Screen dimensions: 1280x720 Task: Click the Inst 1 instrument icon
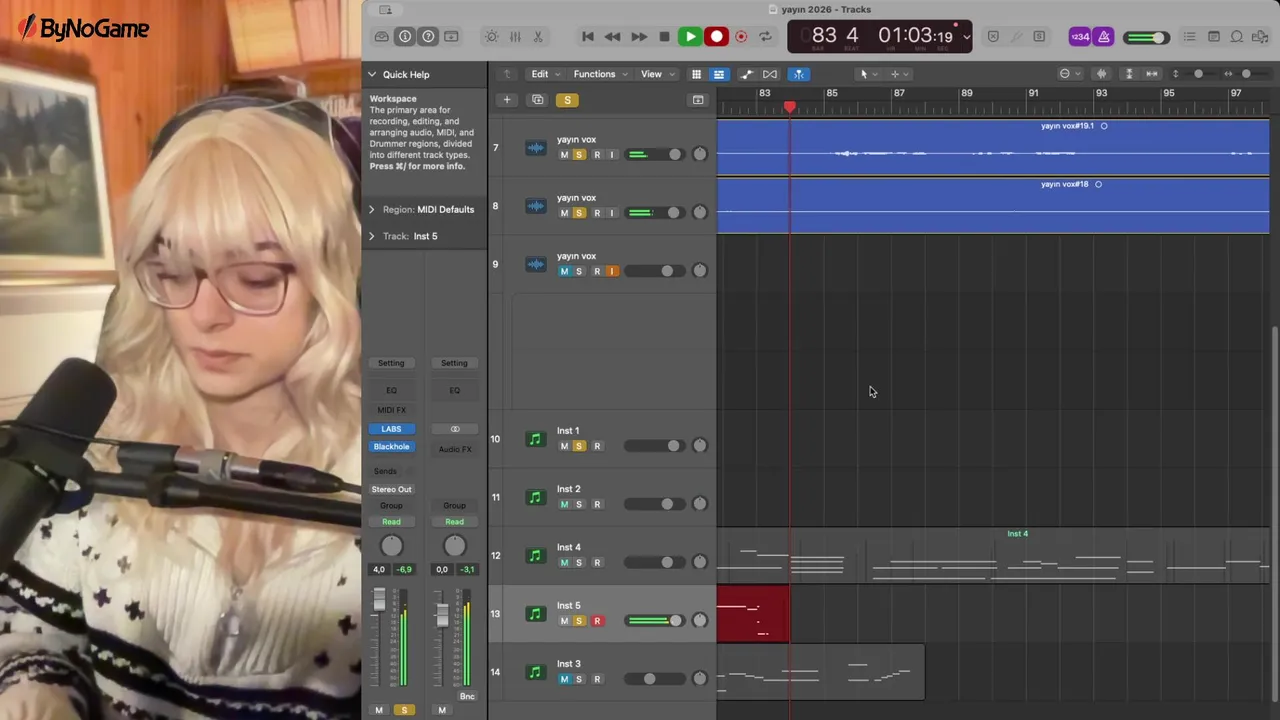click(x=535, y=439)
